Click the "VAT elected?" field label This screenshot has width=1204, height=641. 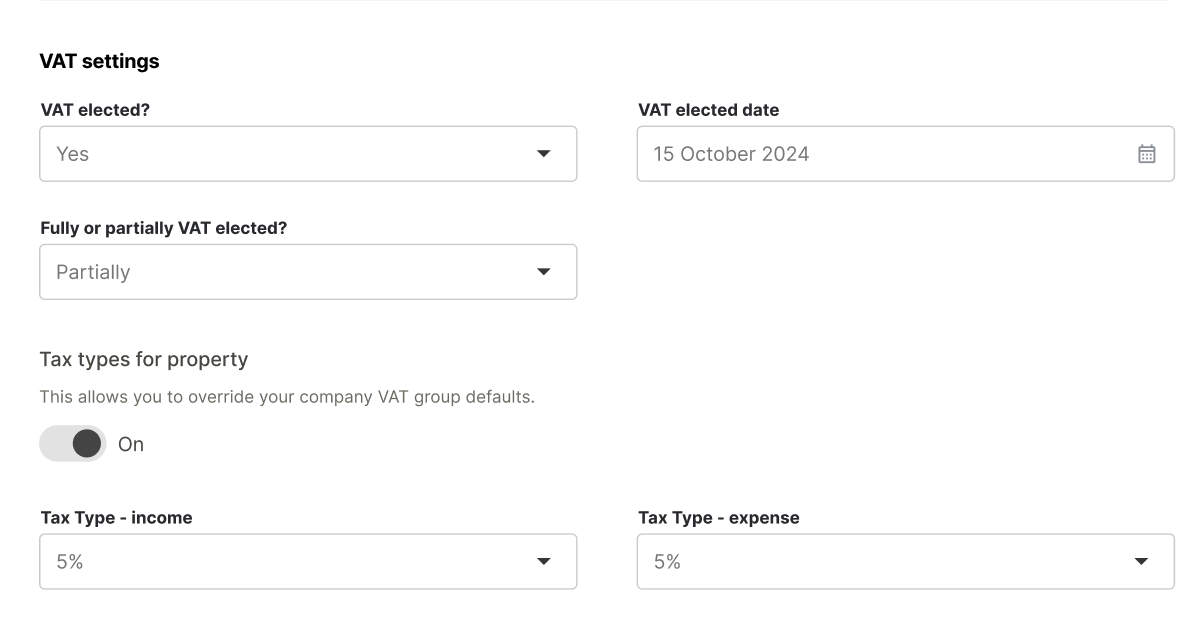pos(95,110)
